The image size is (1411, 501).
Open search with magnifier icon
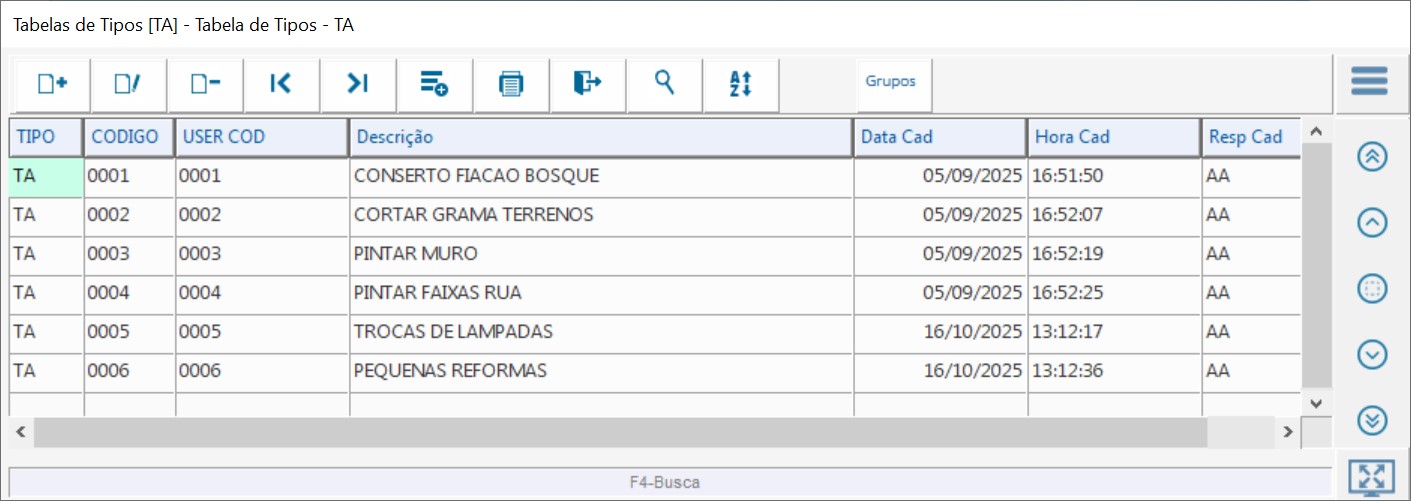[x=664, y=84]
